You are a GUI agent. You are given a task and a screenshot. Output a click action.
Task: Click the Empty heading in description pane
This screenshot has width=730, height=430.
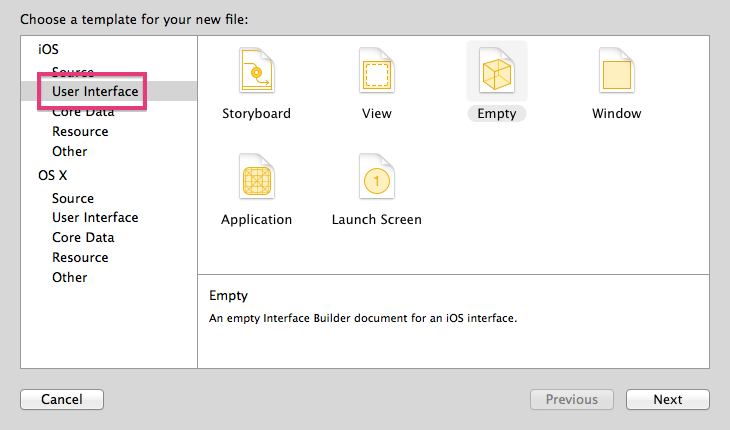point(228,296)
